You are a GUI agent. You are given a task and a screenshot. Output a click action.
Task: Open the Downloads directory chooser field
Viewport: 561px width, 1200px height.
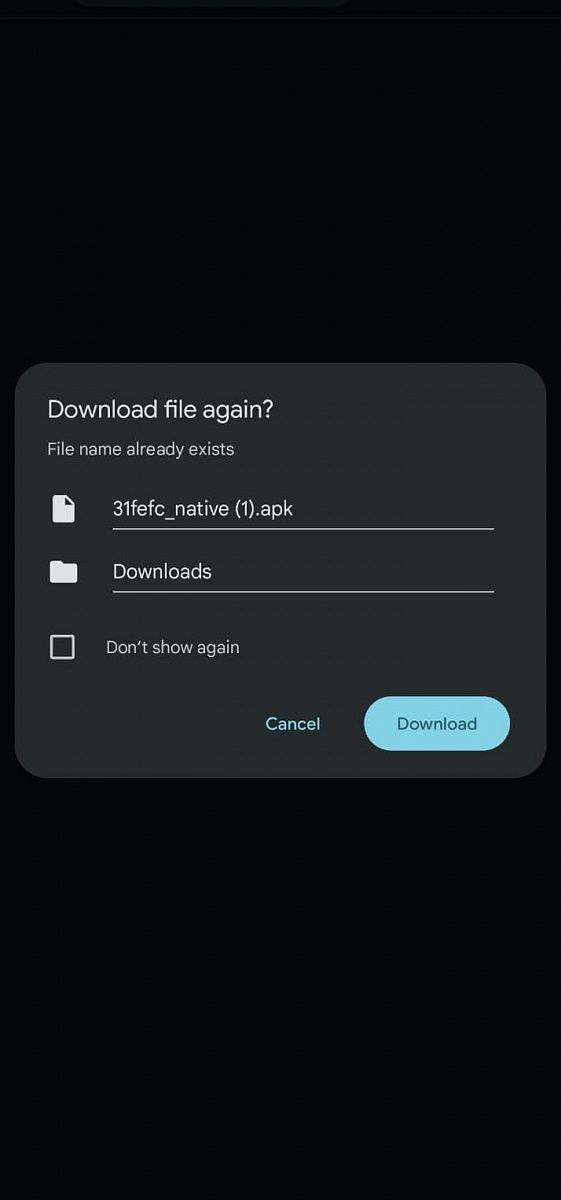coord(303,571)
